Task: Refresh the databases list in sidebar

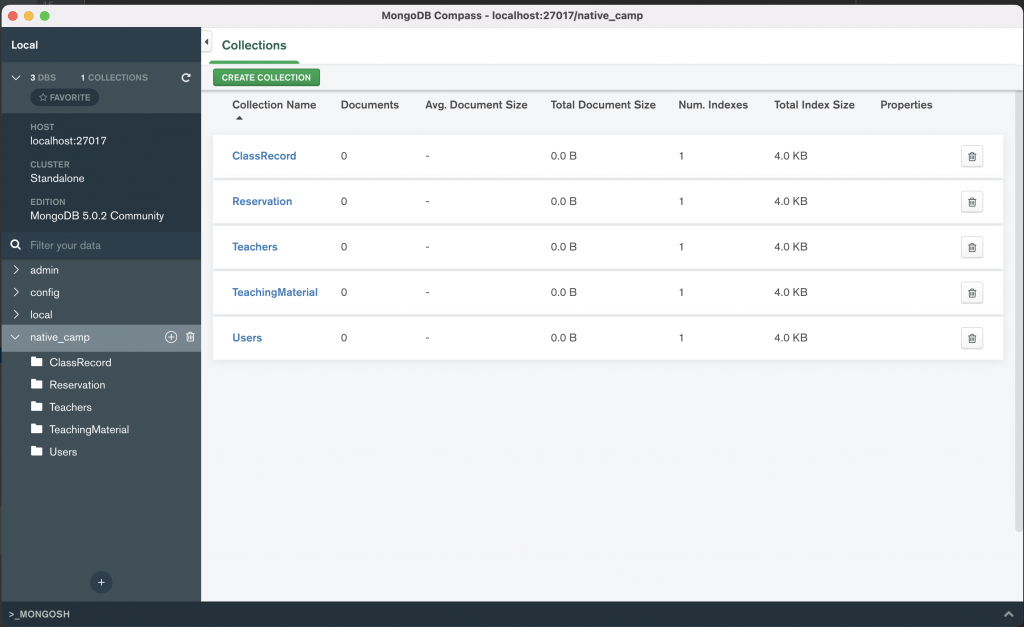Action: pos(186,78)
